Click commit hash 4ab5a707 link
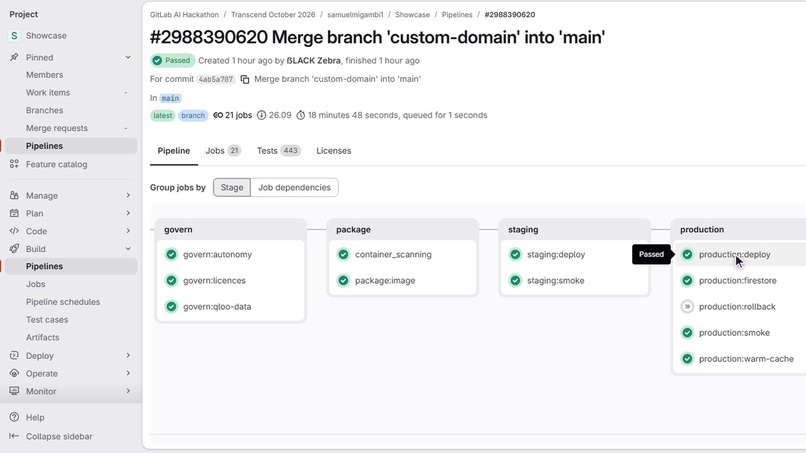This screenshot has width=806, height=453. tap(215, 79)
